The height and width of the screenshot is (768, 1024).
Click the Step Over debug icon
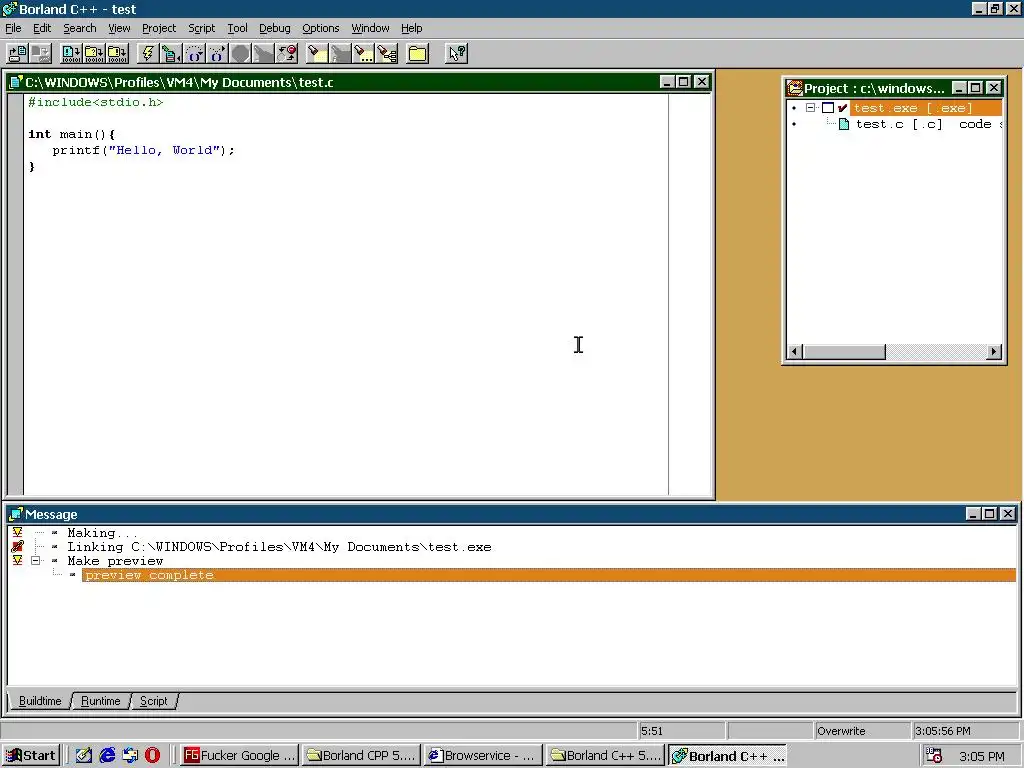[x=195, y=54]
